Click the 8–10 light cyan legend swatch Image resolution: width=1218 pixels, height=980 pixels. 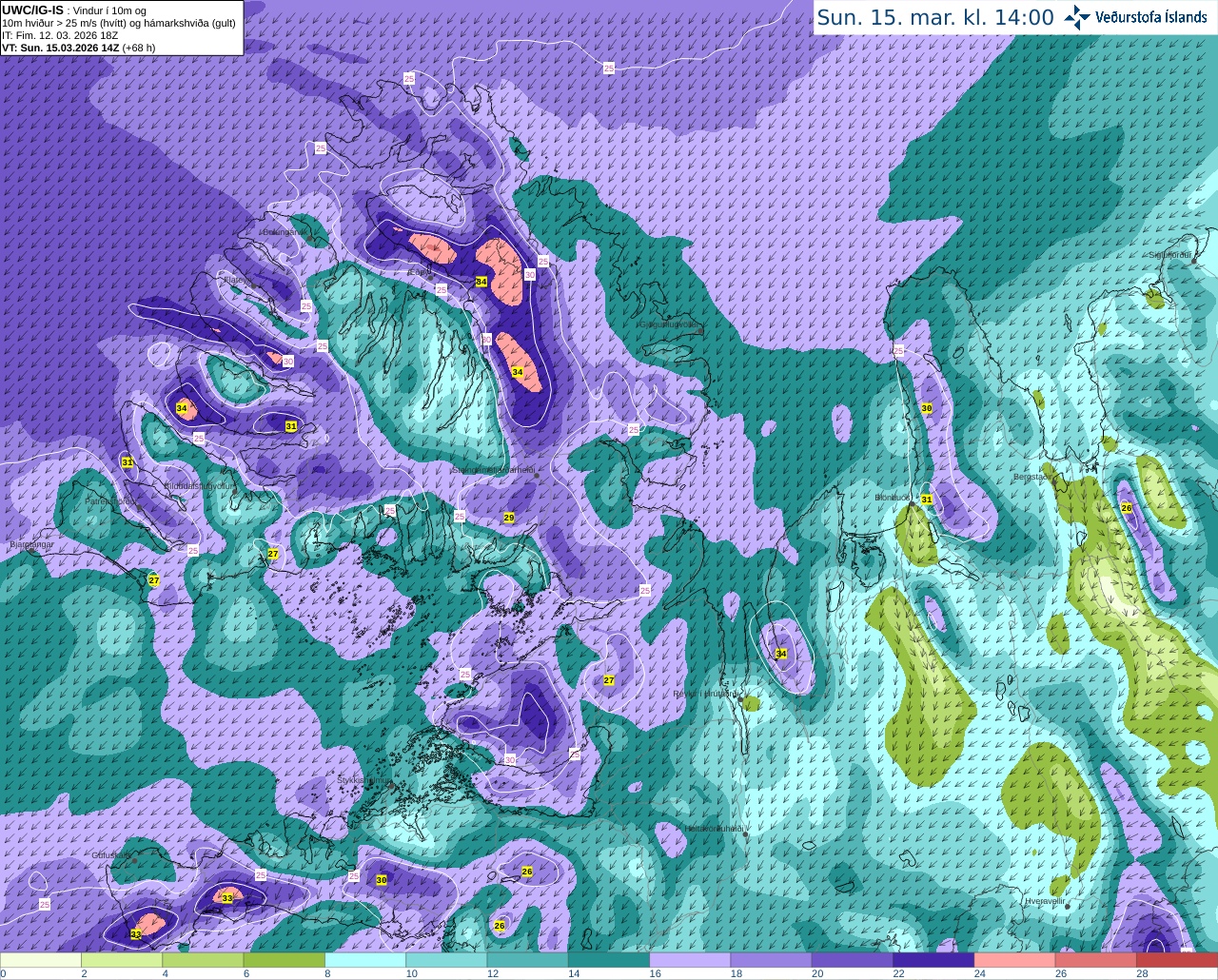click(365, 960)
